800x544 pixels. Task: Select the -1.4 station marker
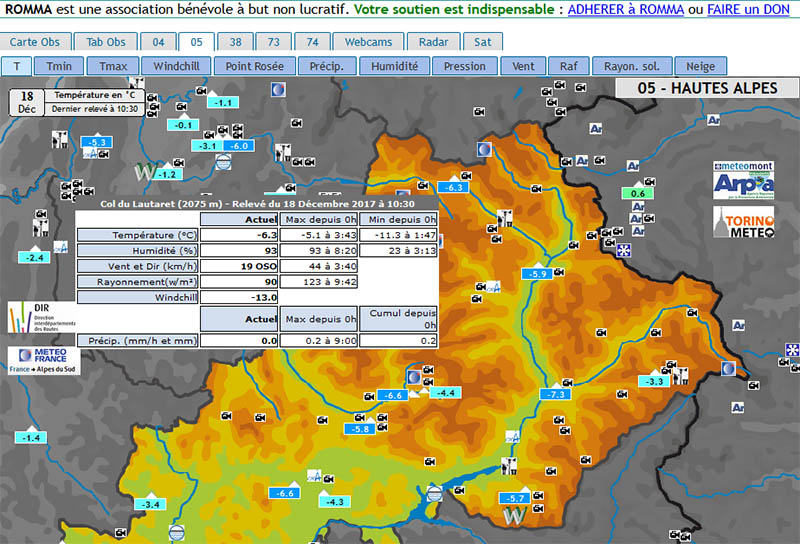coord(31,437)
